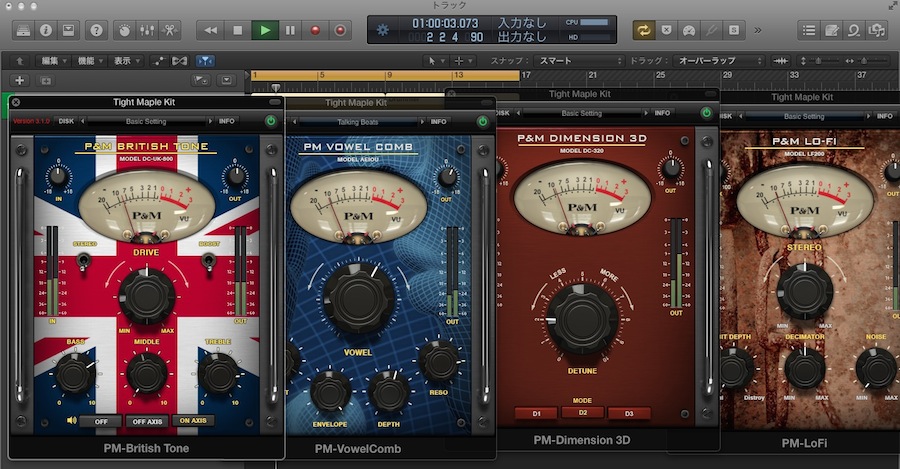The width and height of the screenshot is (900, 469).
Task: Pause playback with the pause button
Action: (290, 30)
